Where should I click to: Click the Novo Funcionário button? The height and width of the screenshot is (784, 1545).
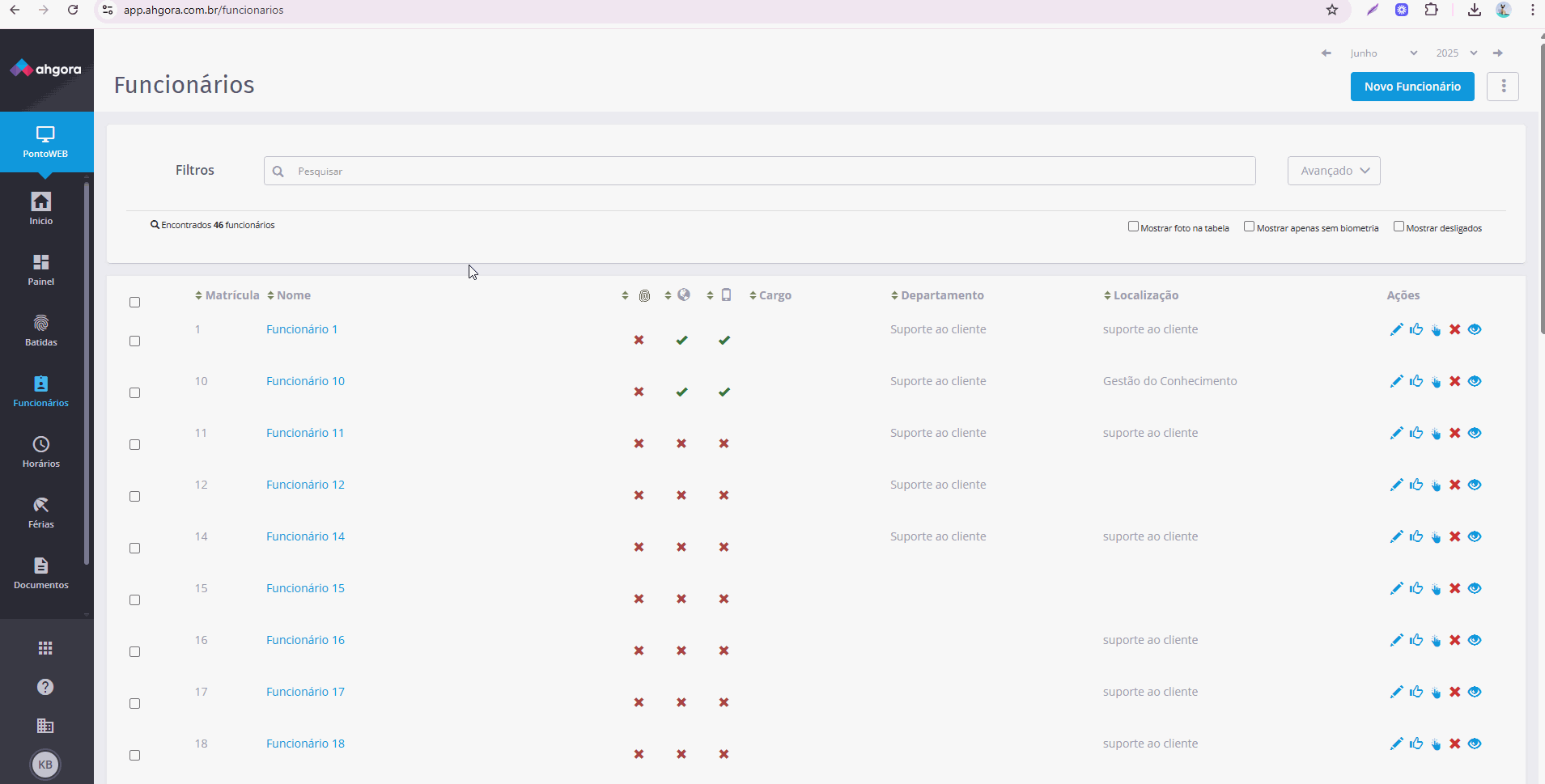(x=1412, y=87)
